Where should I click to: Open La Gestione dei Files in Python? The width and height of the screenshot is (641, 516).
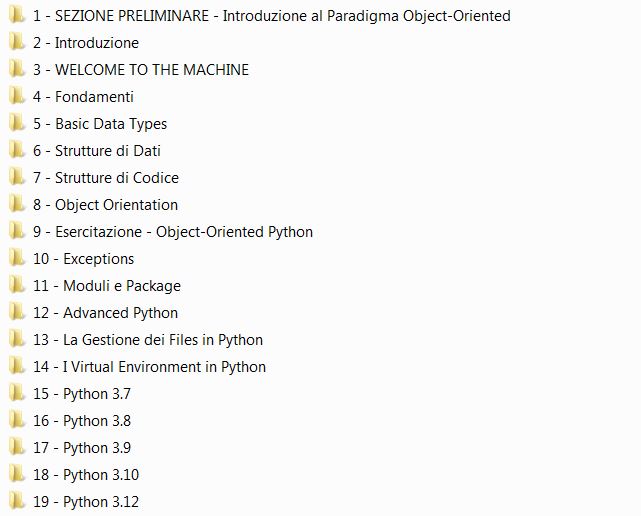[x=148, y=340]
